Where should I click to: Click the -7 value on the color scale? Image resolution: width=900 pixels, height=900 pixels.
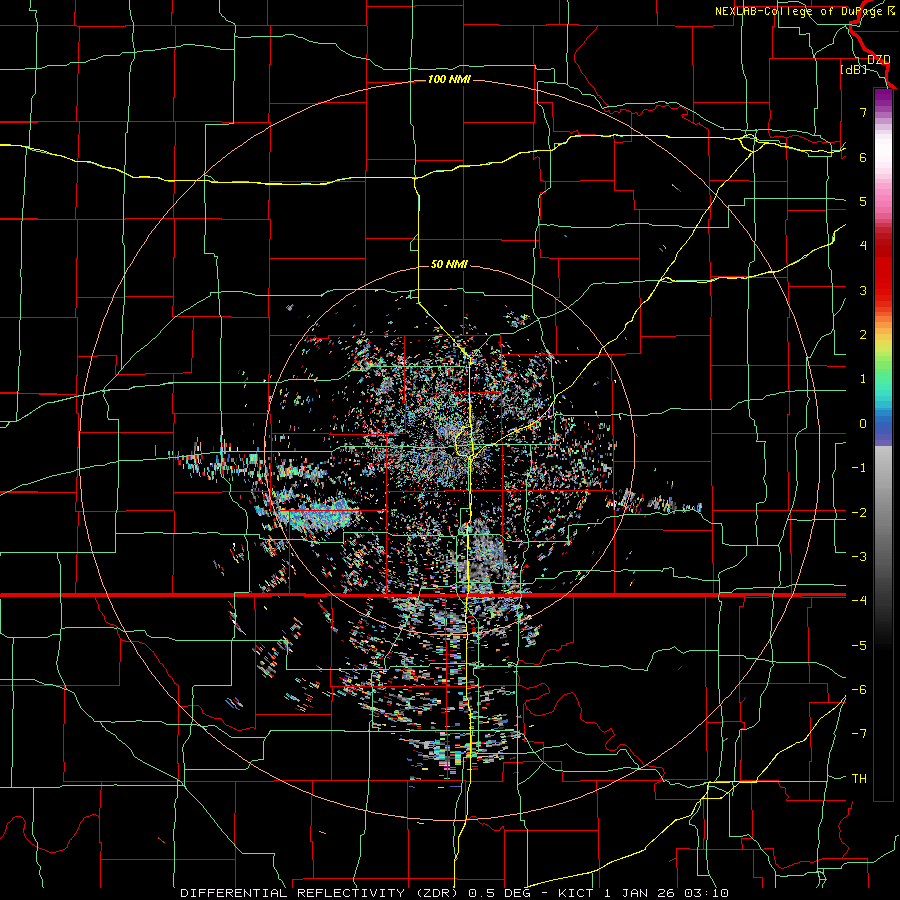(859, 734)
